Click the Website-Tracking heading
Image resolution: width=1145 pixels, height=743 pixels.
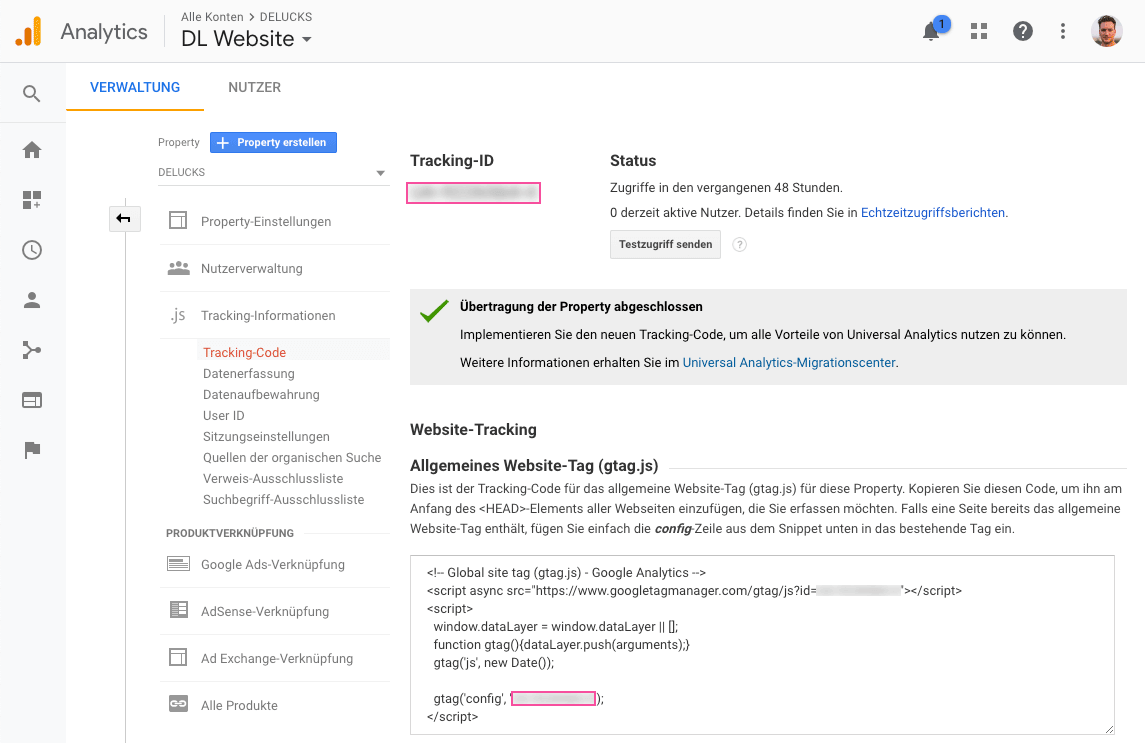tap(473, 430)
